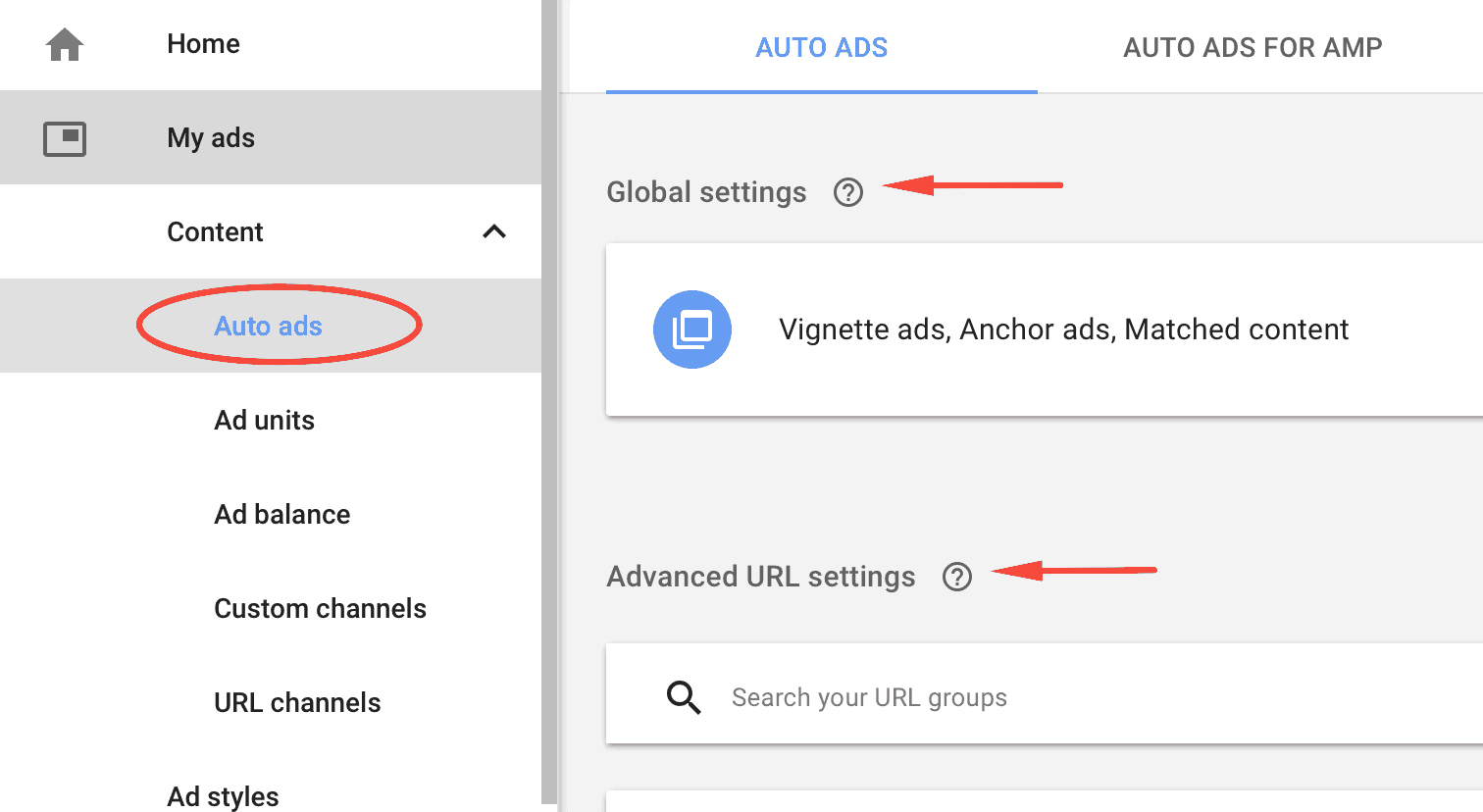Go to Ad balance page

(281, 514)
